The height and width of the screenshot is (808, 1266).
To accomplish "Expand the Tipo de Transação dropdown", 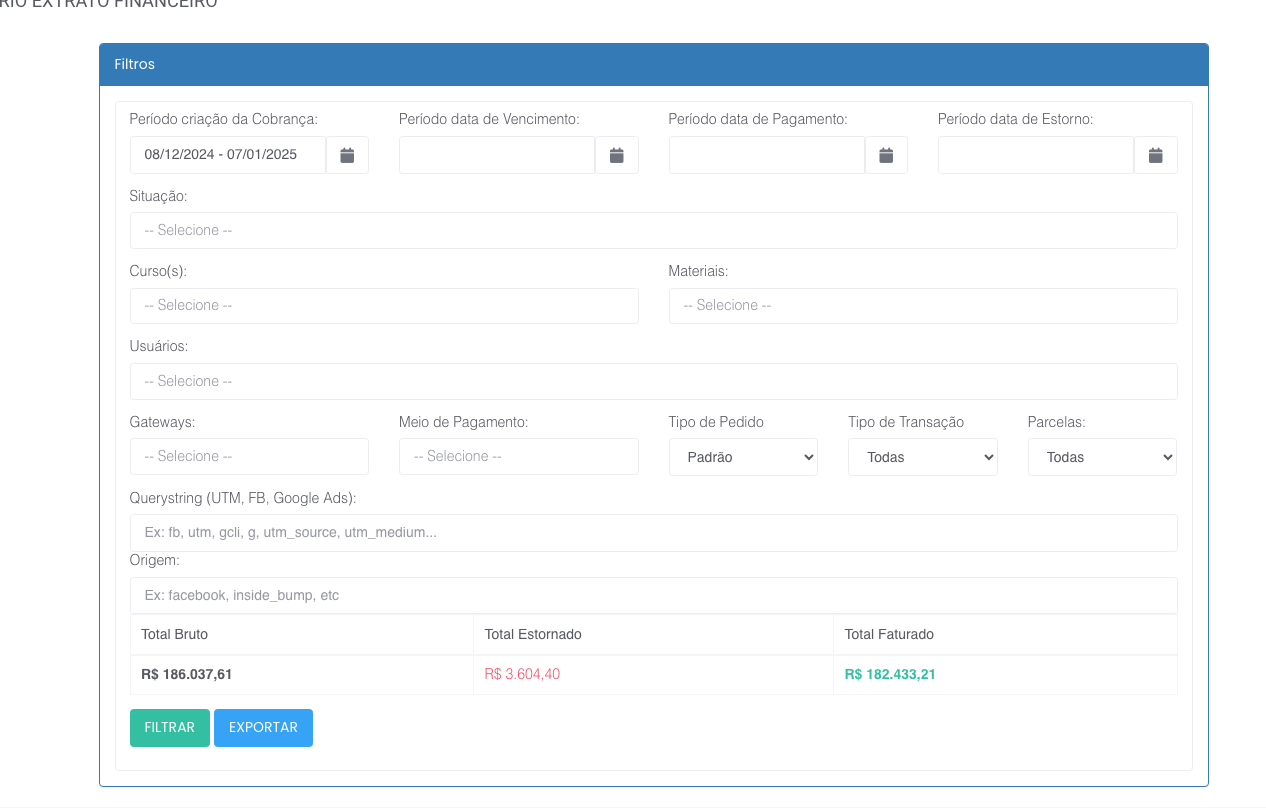I will pos(922,457).
